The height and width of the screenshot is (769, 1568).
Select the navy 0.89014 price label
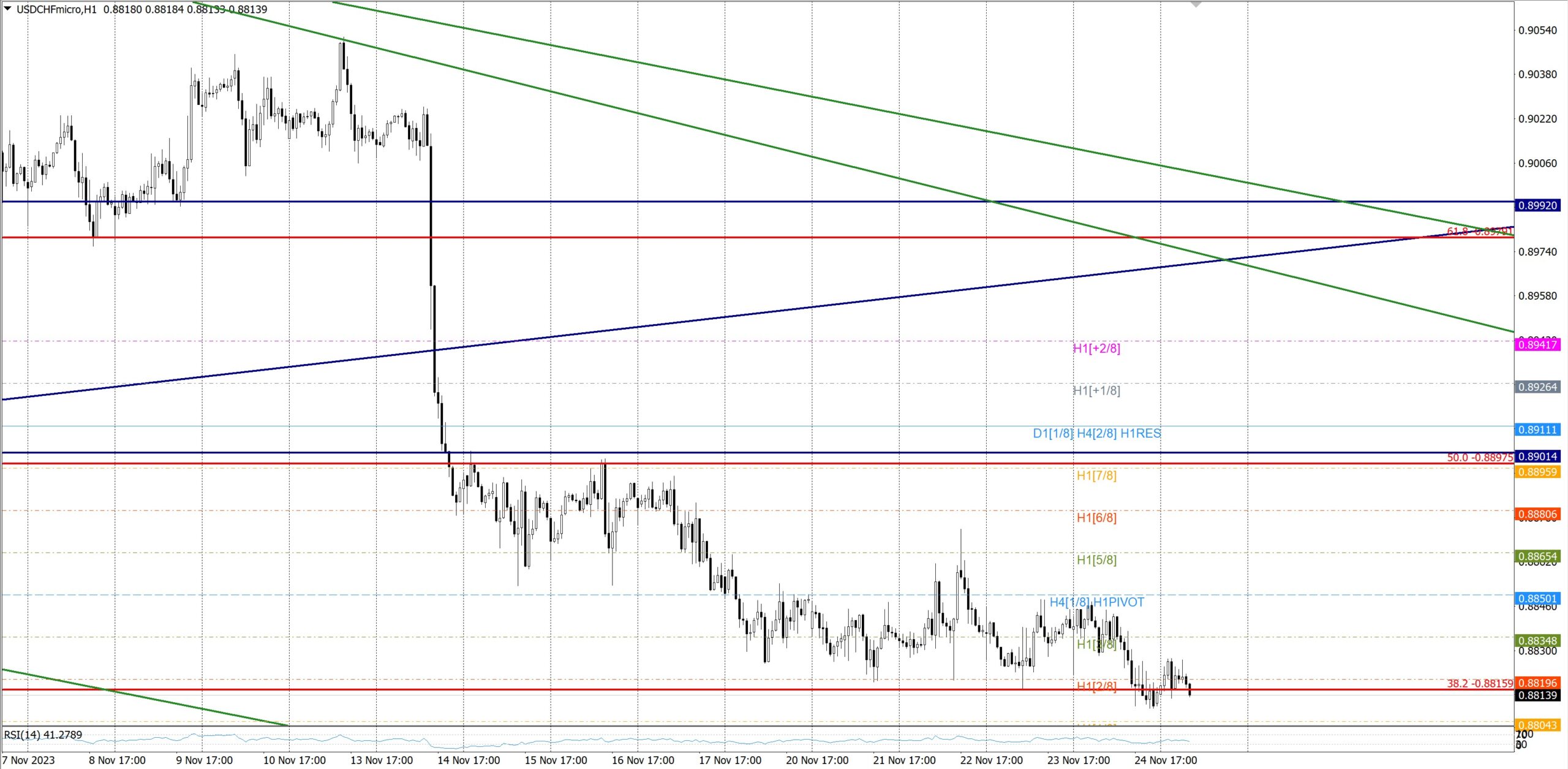click(1537, 456)
